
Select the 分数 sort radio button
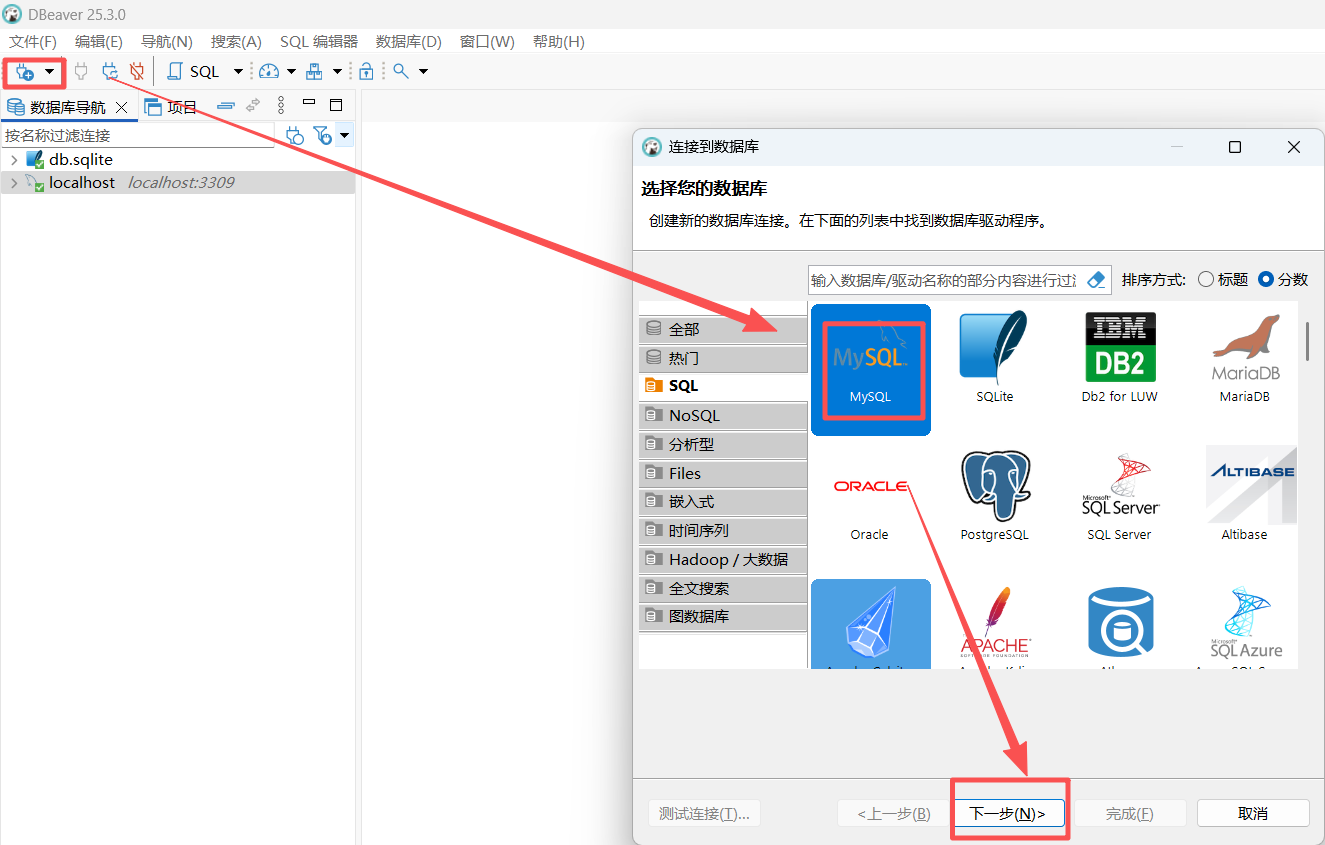1266,280
